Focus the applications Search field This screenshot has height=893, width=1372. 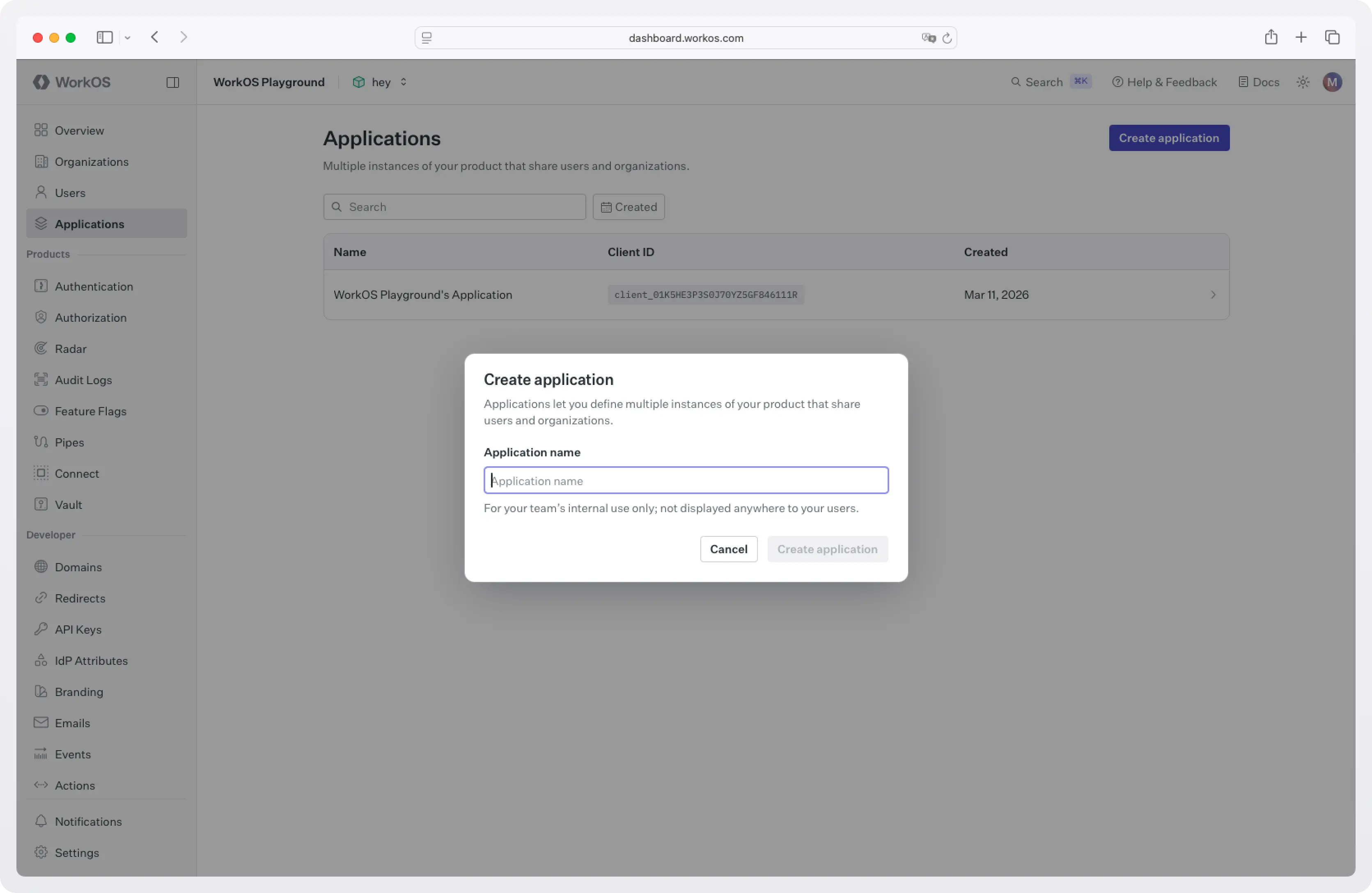[x=454, y=207]
